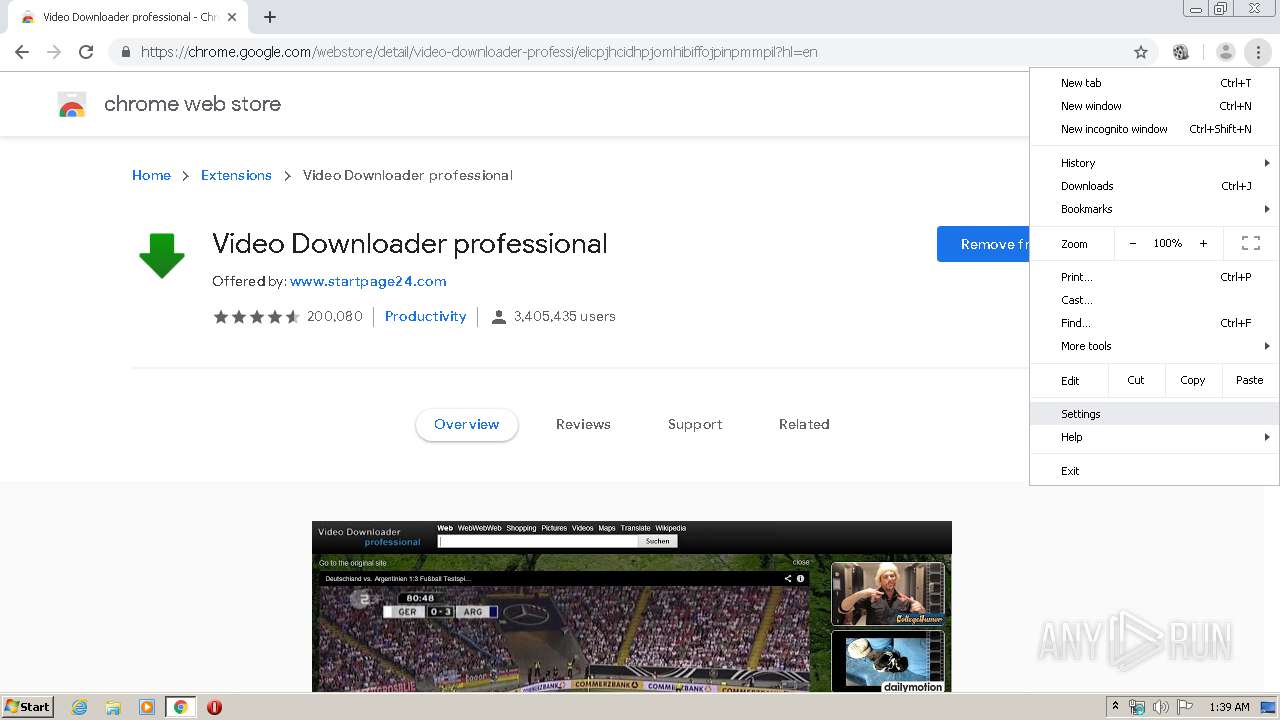This screenshot has height=720, width=1280.
Task: Click the action center flag icon
Action: click(x=1185, y=707)
